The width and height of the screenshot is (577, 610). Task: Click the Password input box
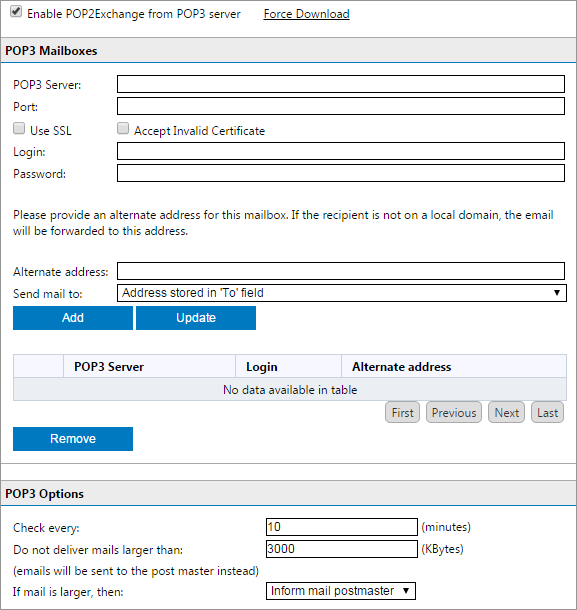pos(341,173)
